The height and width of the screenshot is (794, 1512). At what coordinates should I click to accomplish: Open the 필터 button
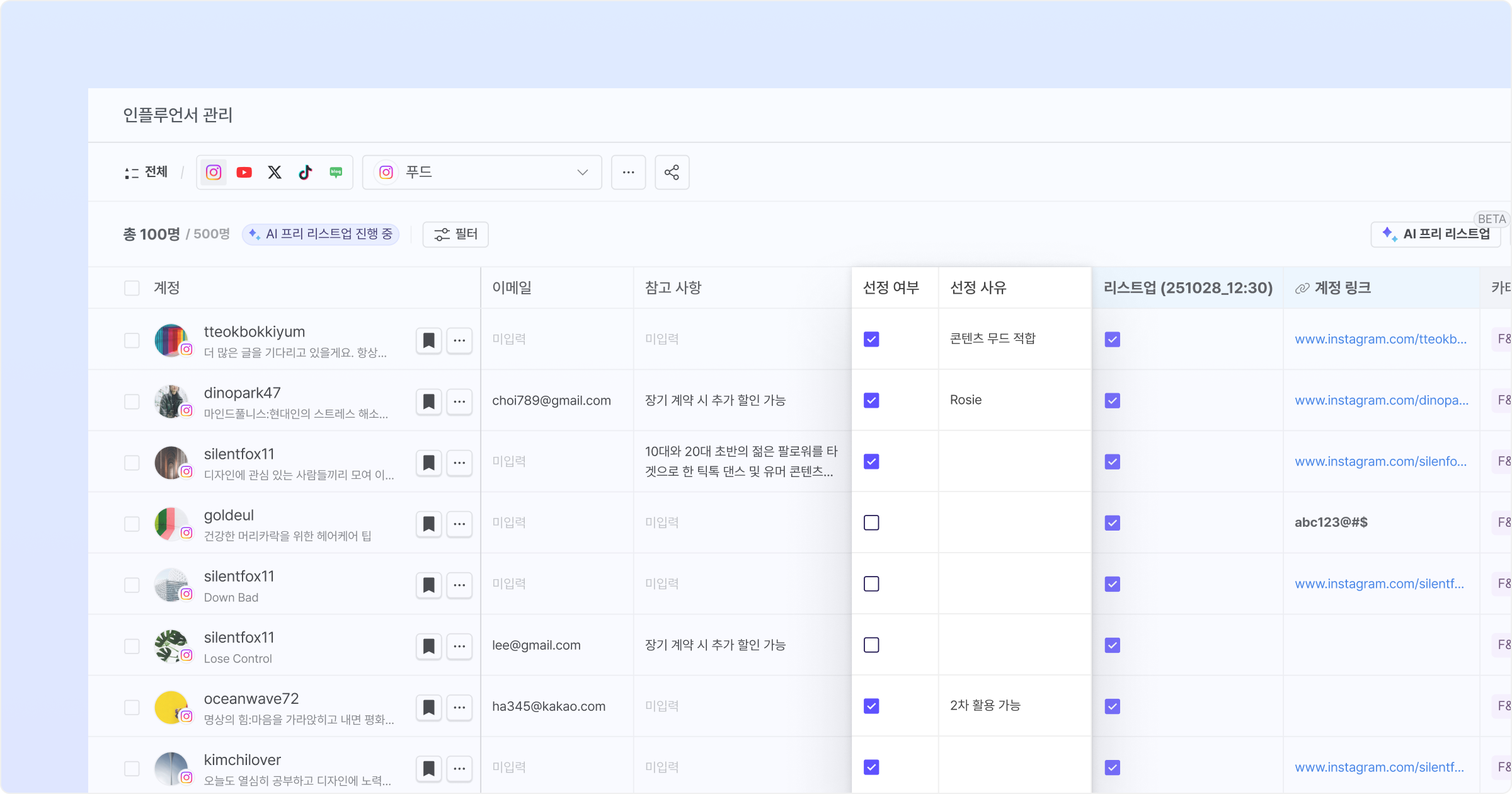(x=455, y=234)
